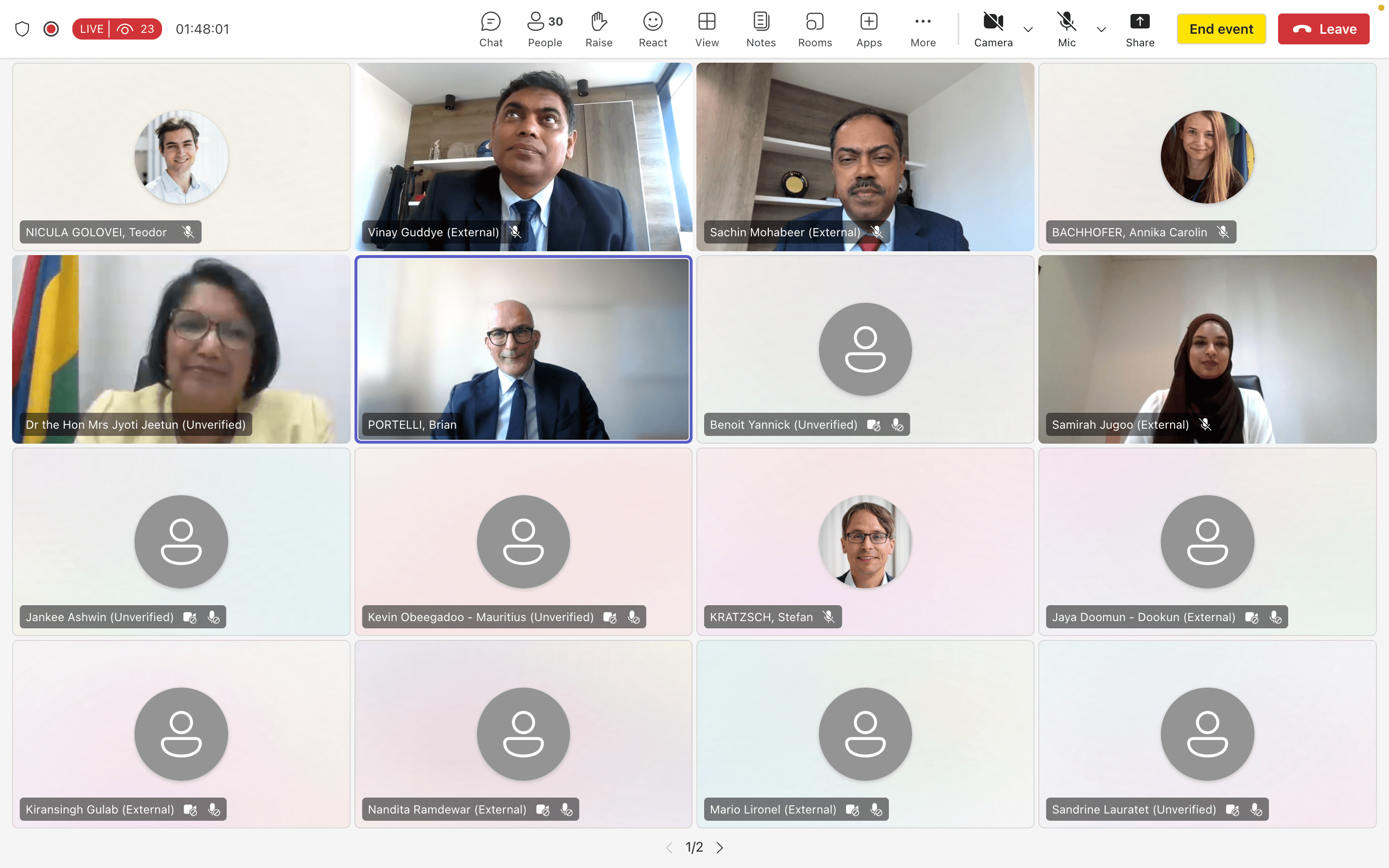The width and height of the screenshot is (1389, 868).
Task: Raise your hand
Action: (599, 29)
